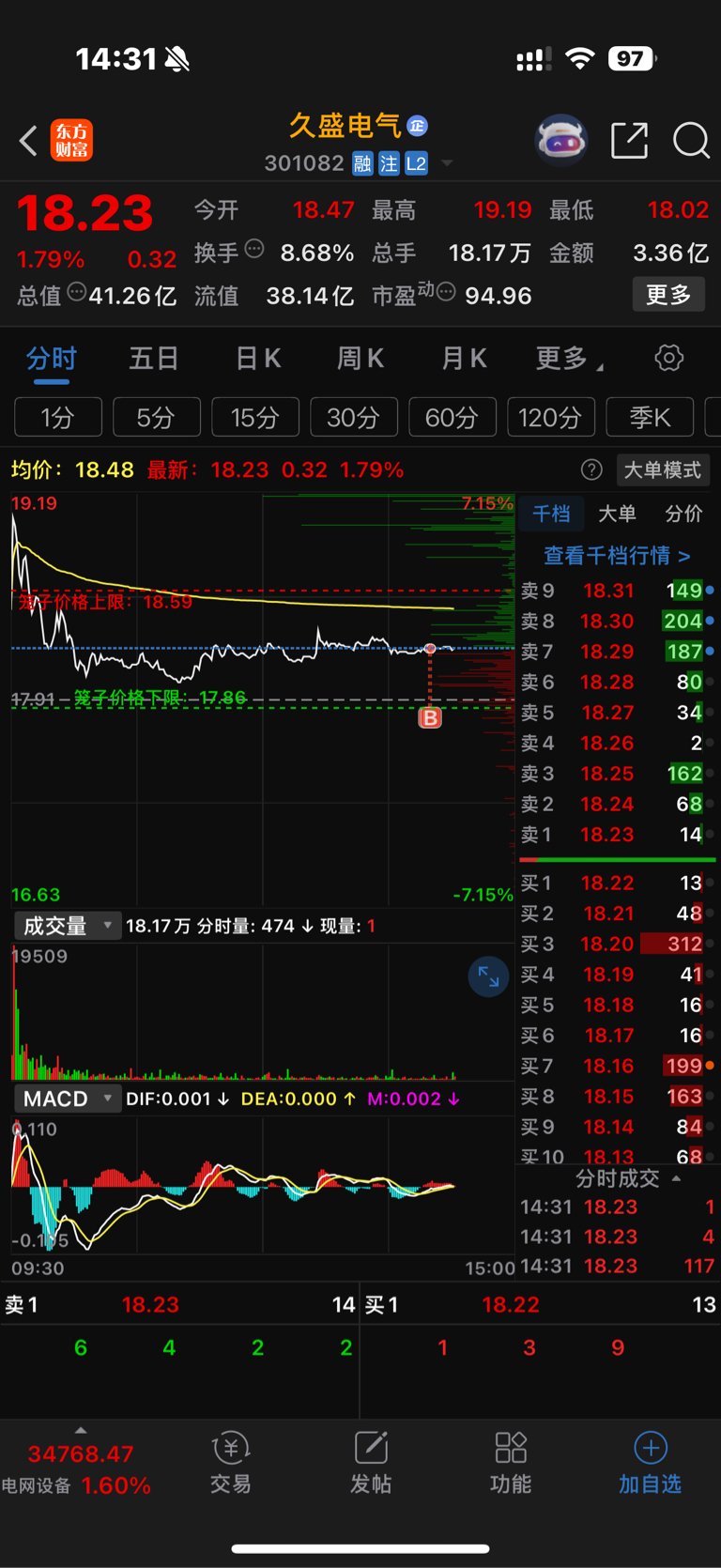Open the 更多 chart period dropdown
This screenshot has width=721, height=1568.
[x=570, y=358]
